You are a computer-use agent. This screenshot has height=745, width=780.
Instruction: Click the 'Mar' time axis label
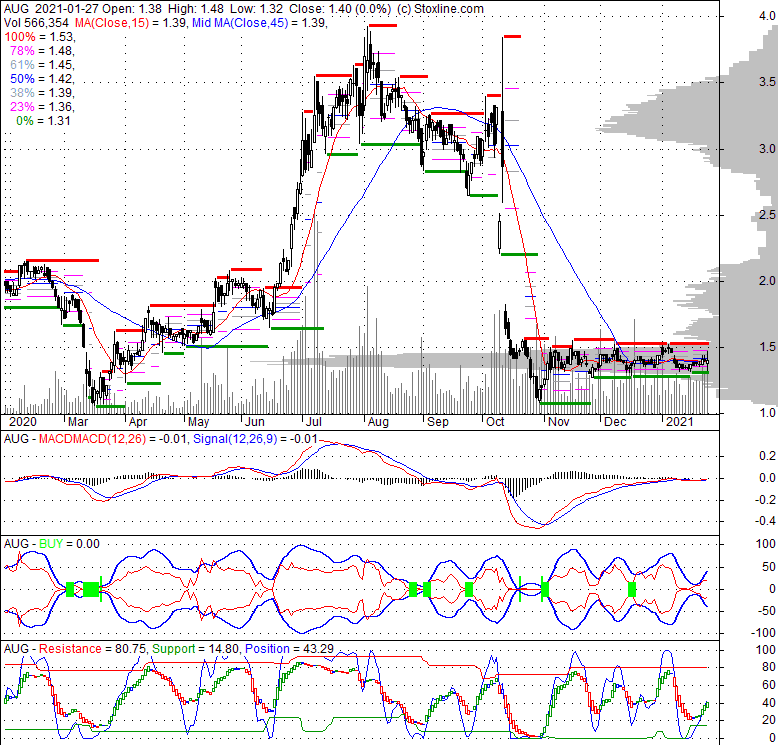pos(78,422)
